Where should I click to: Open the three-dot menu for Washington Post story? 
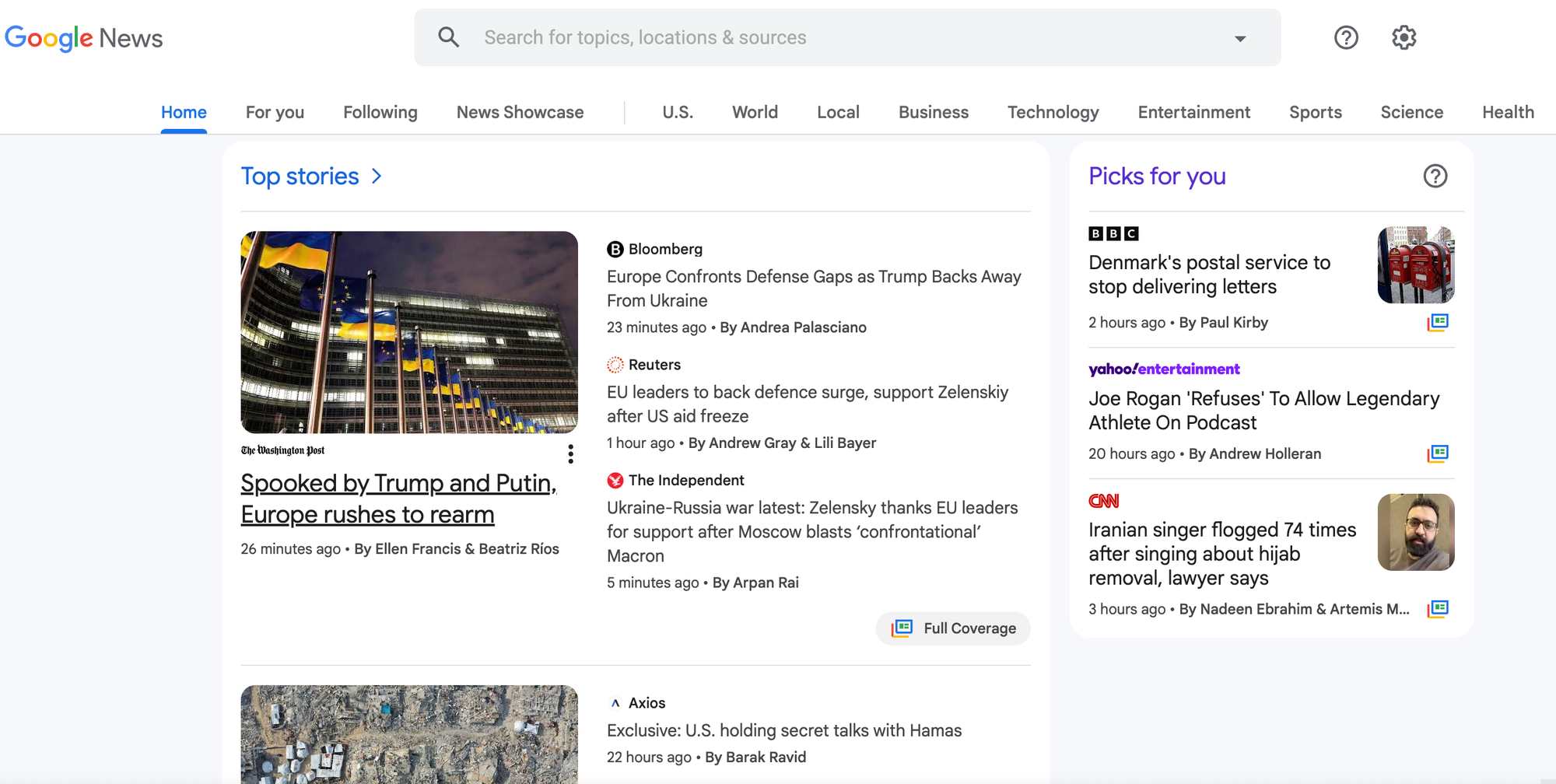point(570,454)
